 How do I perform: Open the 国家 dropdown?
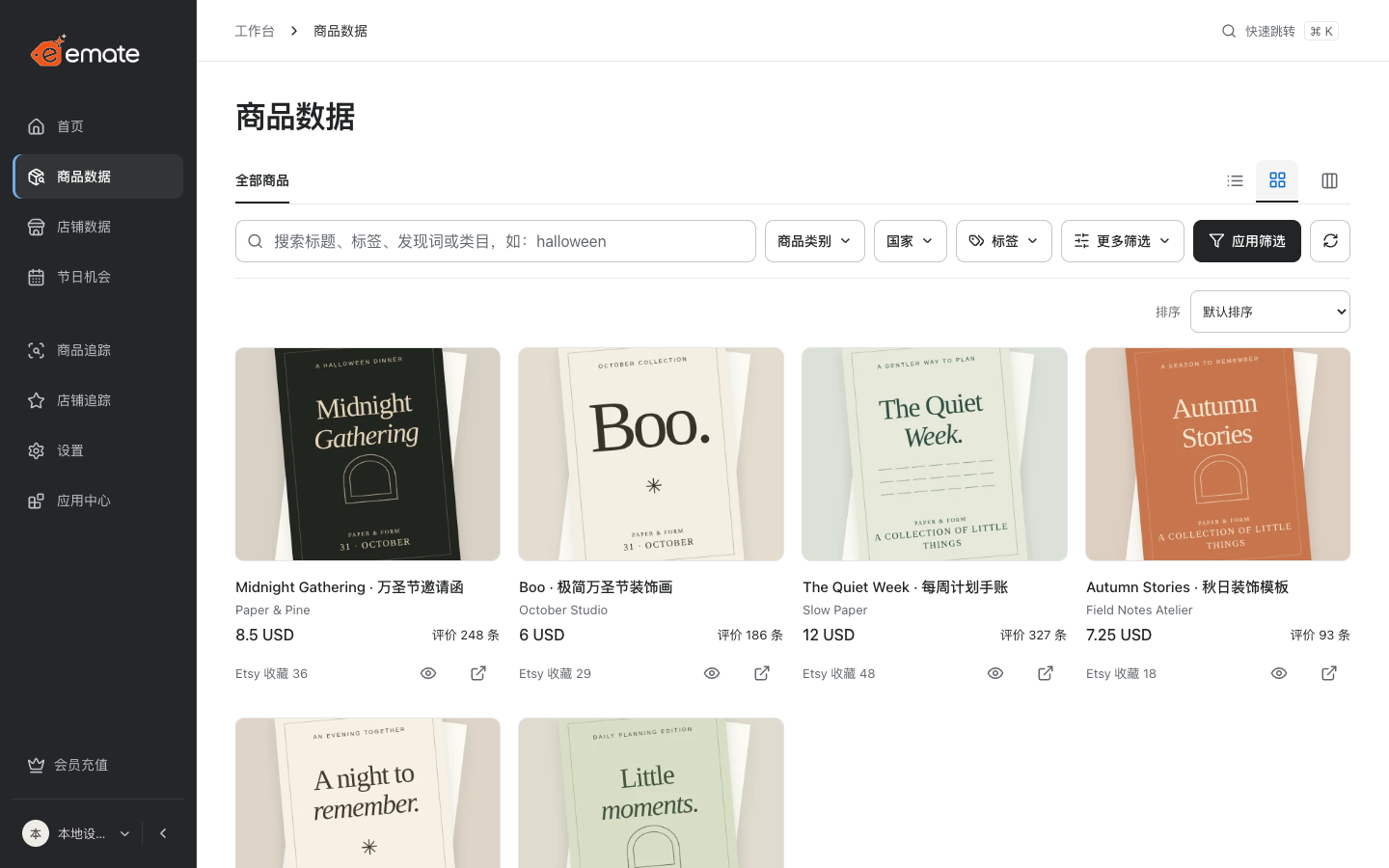point(911,241)
